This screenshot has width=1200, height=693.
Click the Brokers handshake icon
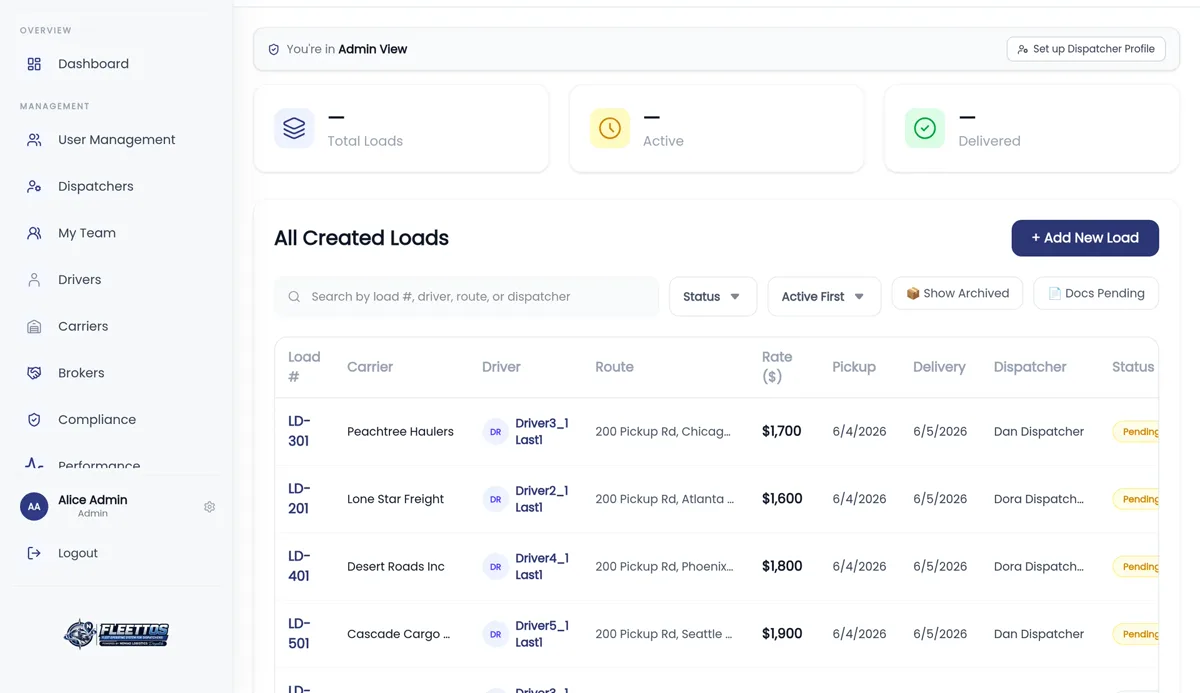(x=34, y=373)
